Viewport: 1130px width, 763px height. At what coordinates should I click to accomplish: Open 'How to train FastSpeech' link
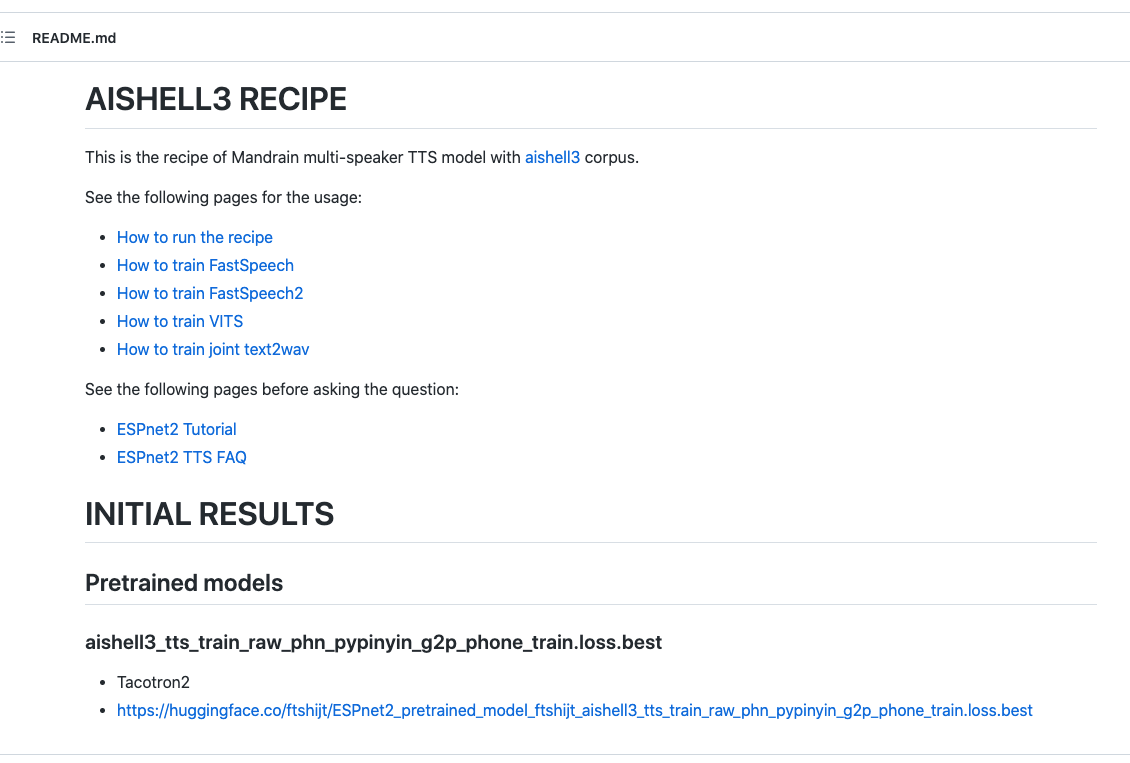click(x=205, y=265)
